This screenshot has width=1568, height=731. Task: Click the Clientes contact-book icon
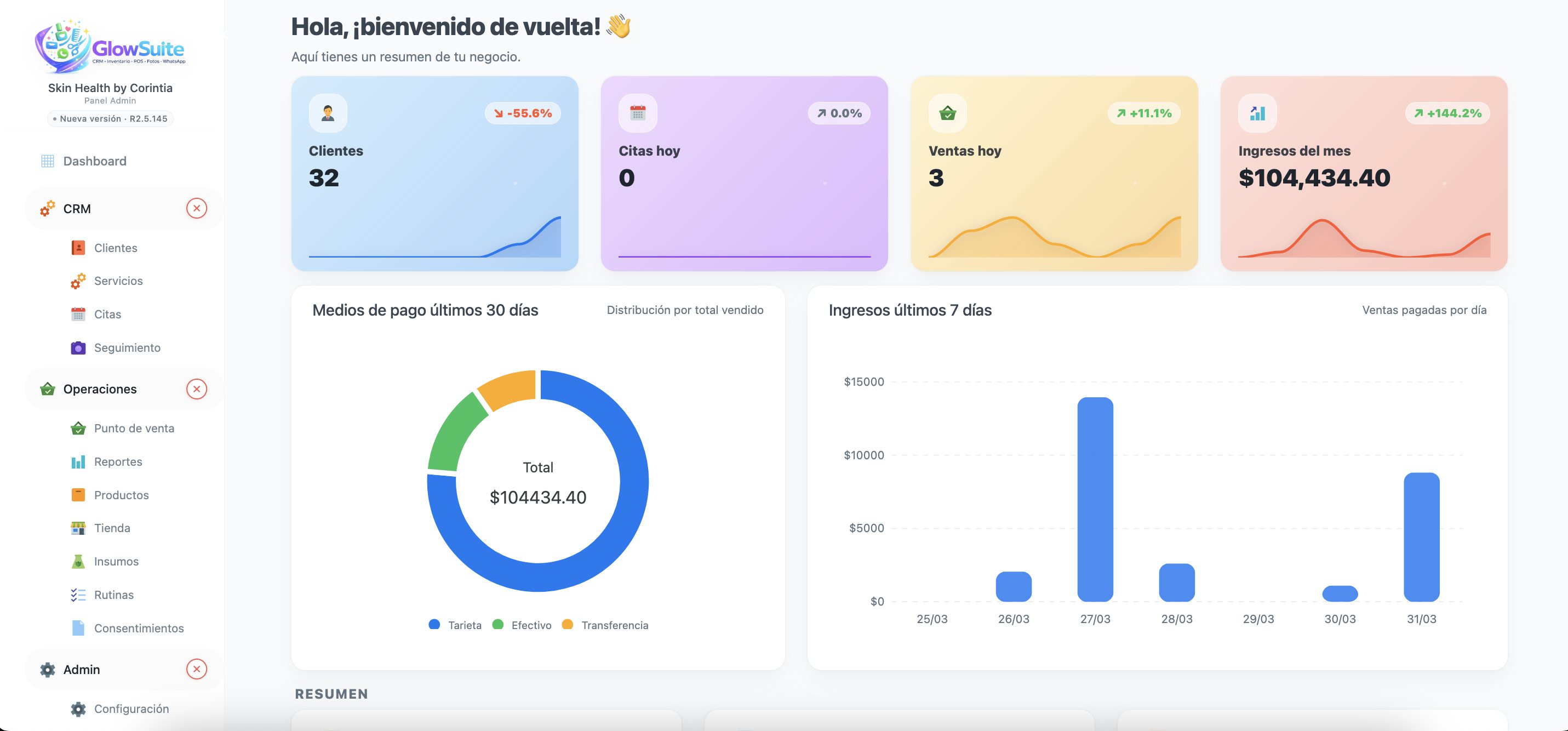(x=78, y=248)
